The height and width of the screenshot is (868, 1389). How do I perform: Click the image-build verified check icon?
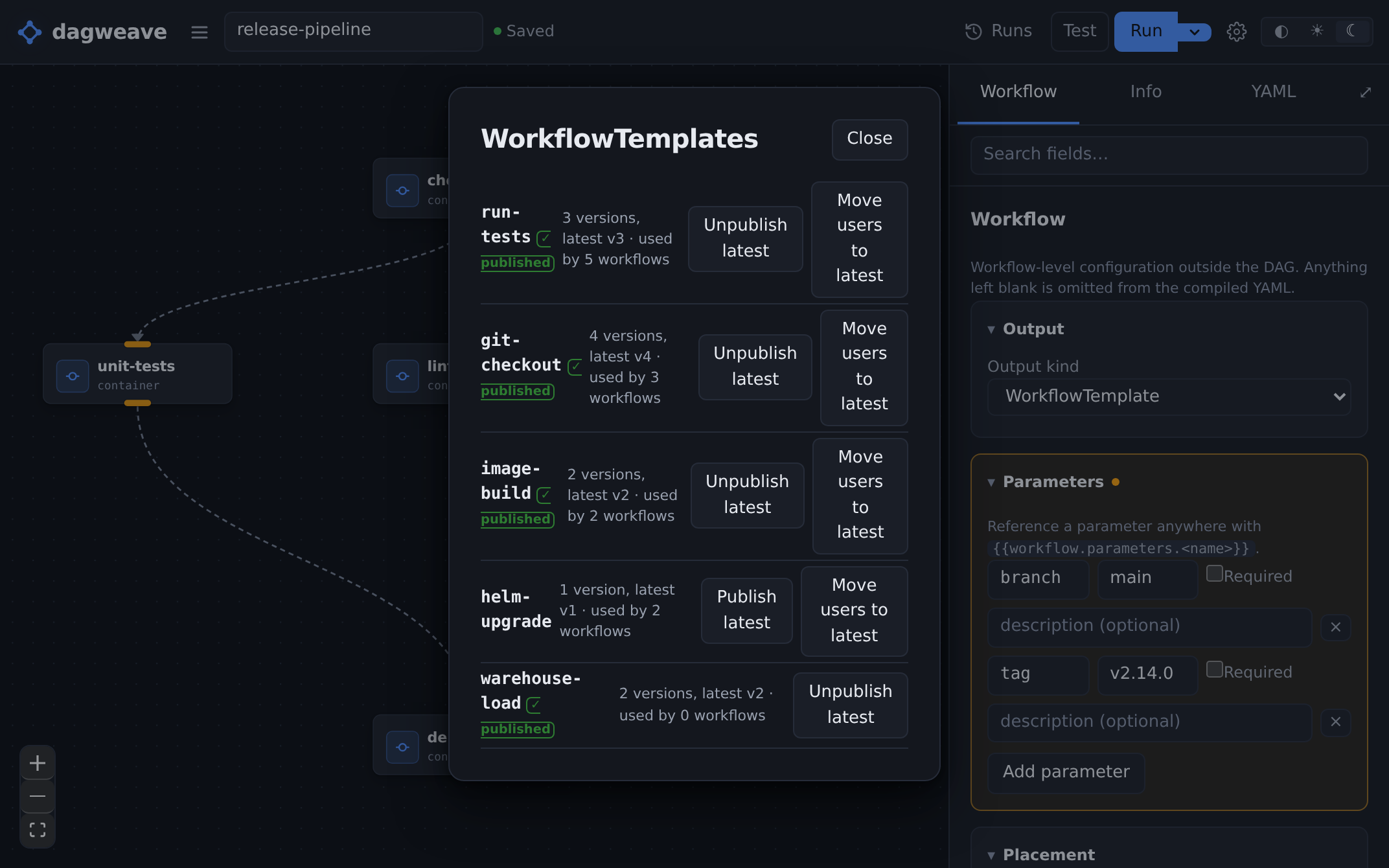tap(544, 495)
